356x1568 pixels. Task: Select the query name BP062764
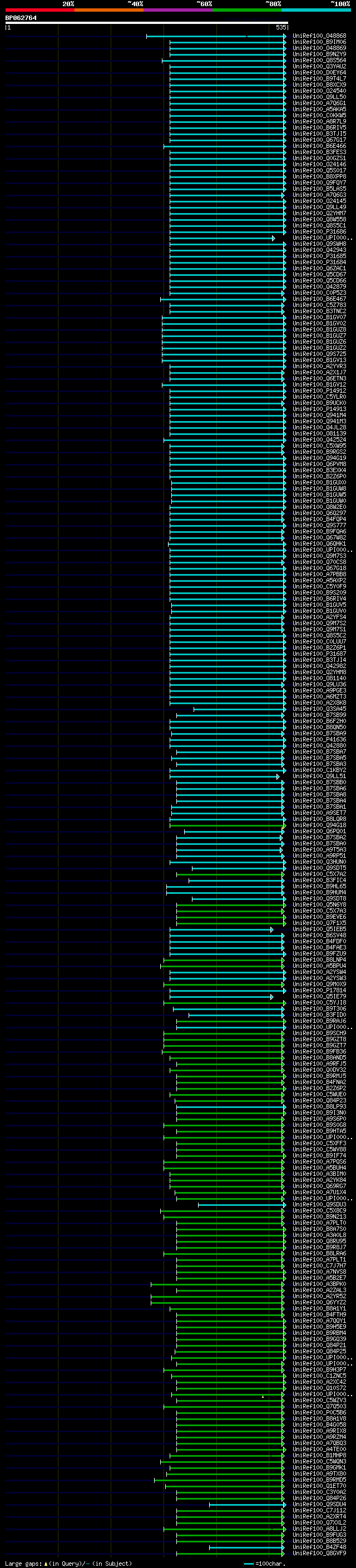click(21, 18)
